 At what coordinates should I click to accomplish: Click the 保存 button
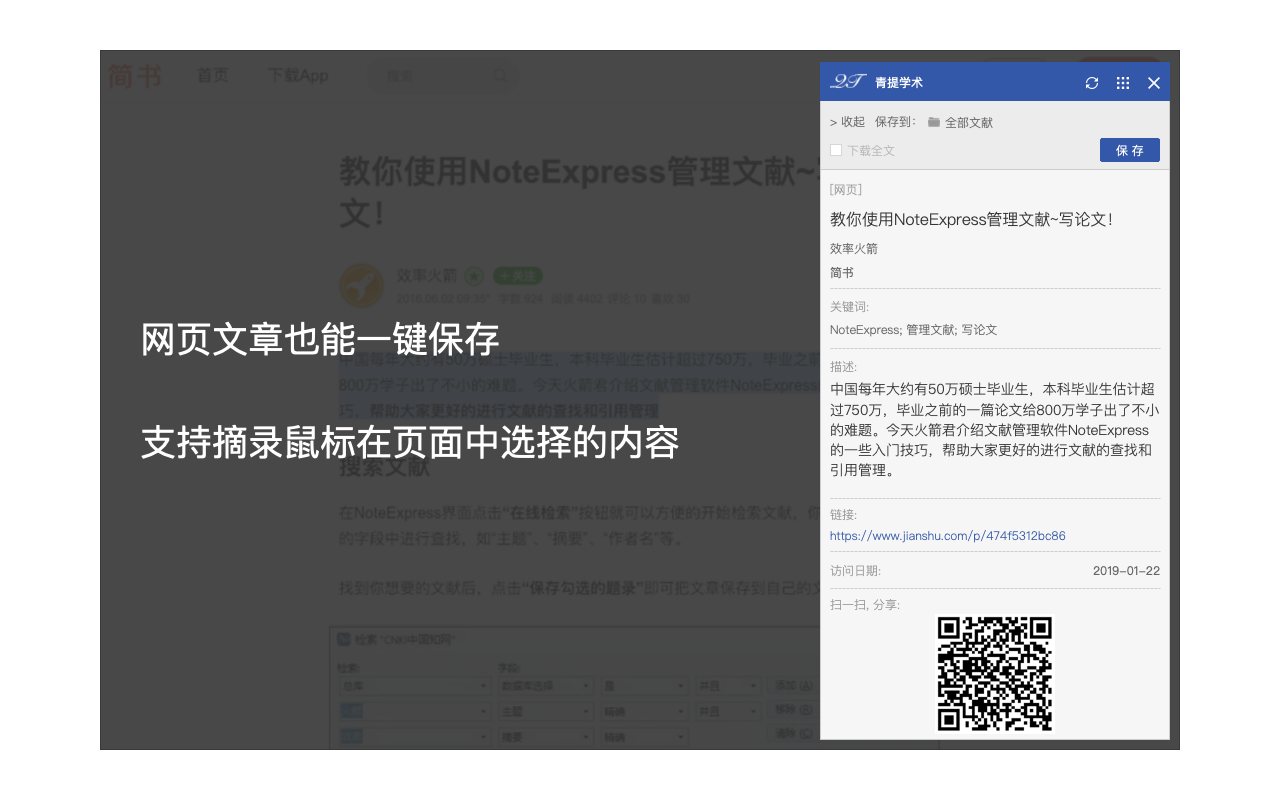(x=1130, y=150)
